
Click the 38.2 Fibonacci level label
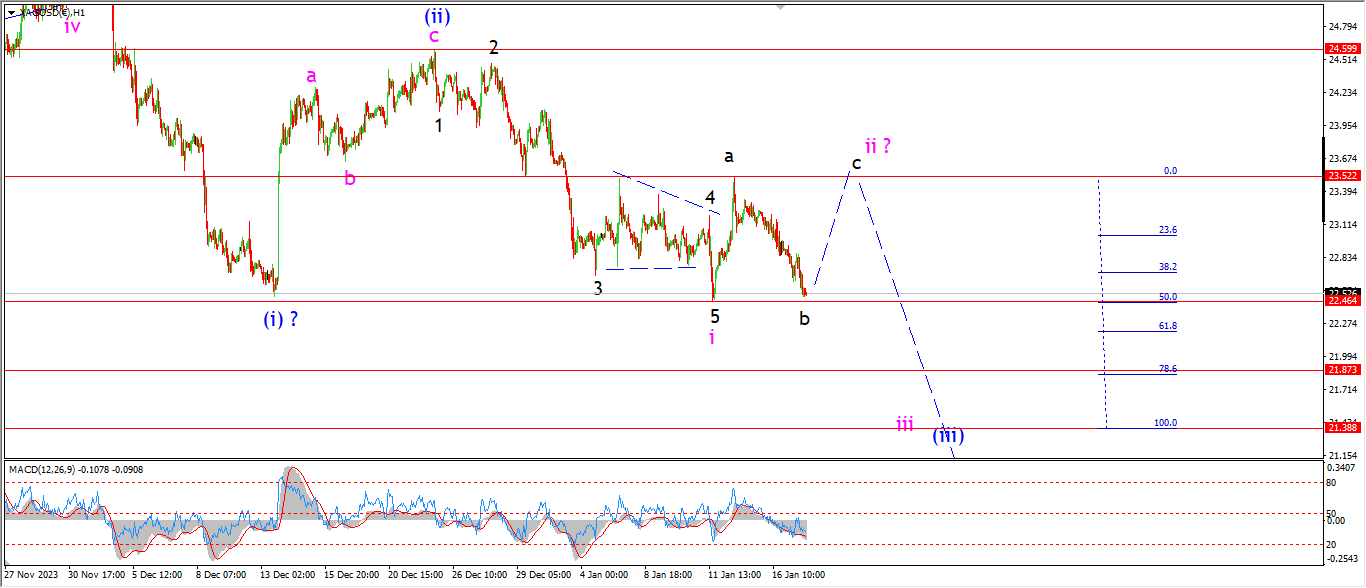(x=1167, y=267)
